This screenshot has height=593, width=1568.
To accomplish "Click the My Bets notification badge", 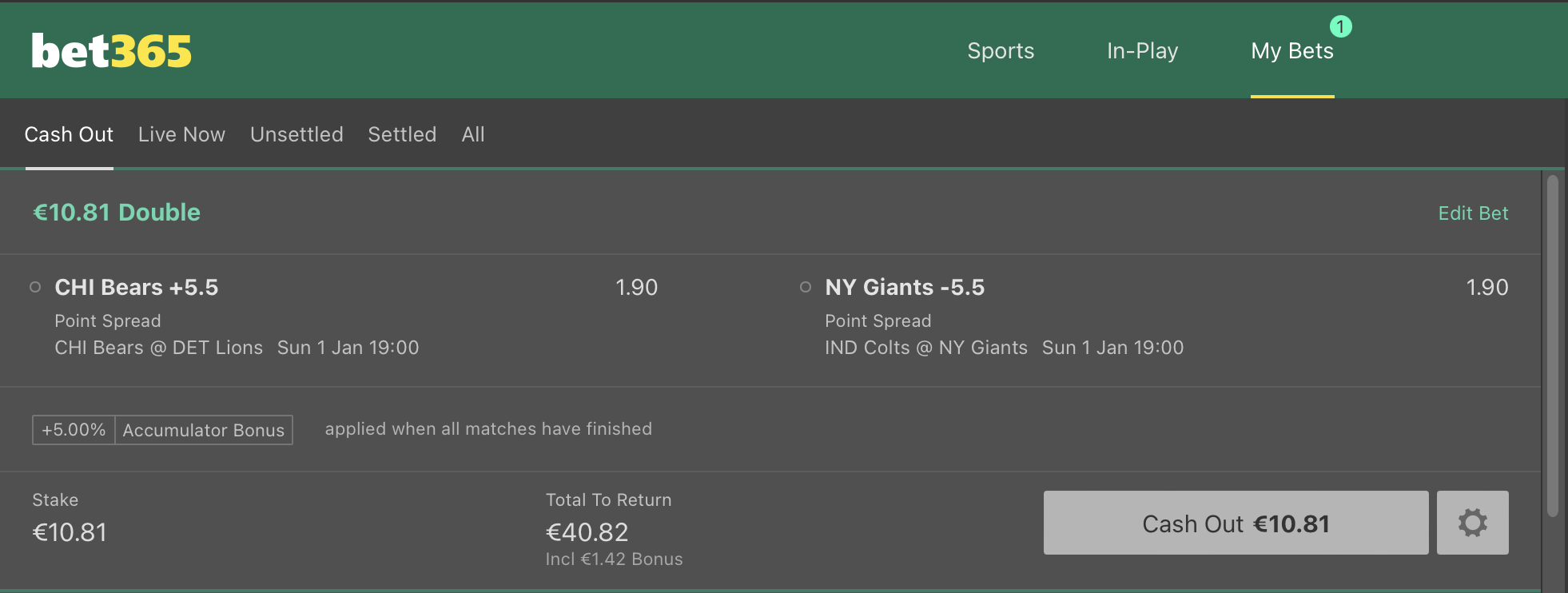I will point(1340,26).
